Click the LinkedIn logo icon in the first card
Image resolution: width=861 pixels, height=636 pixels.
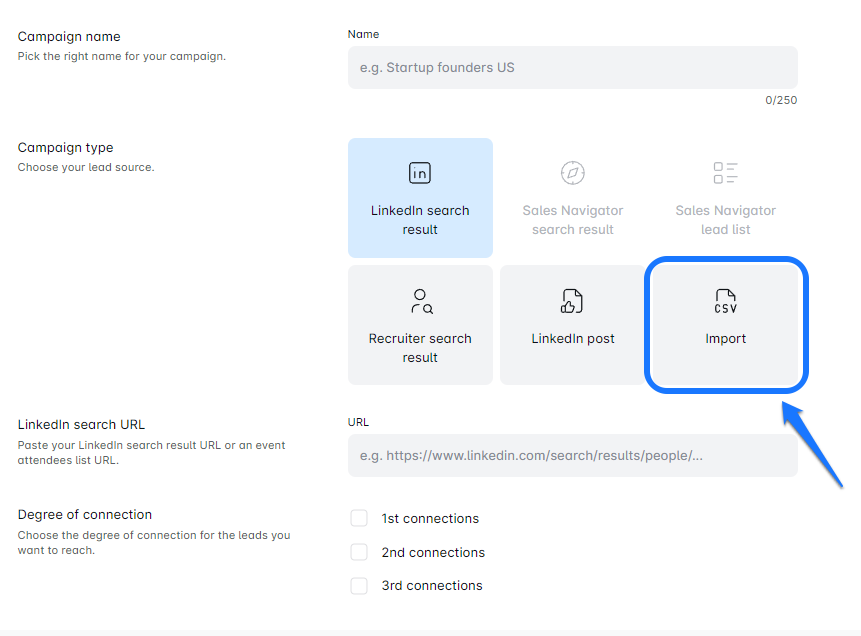420,173
